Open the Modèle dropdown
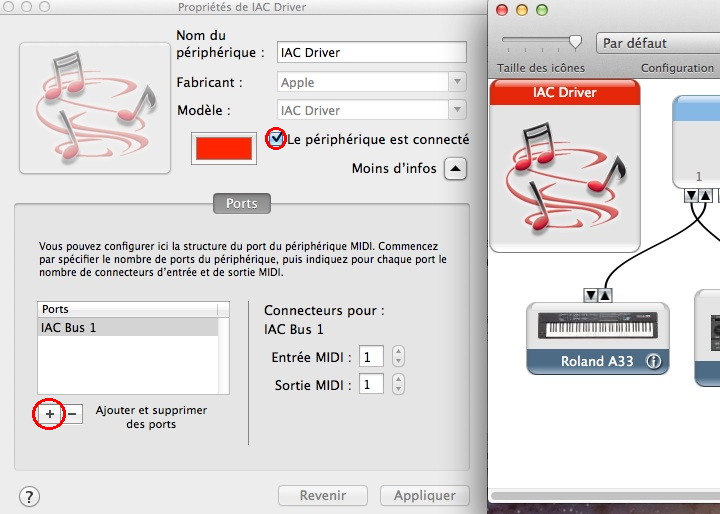Screen dimensions: 720x514 (457, 110)
